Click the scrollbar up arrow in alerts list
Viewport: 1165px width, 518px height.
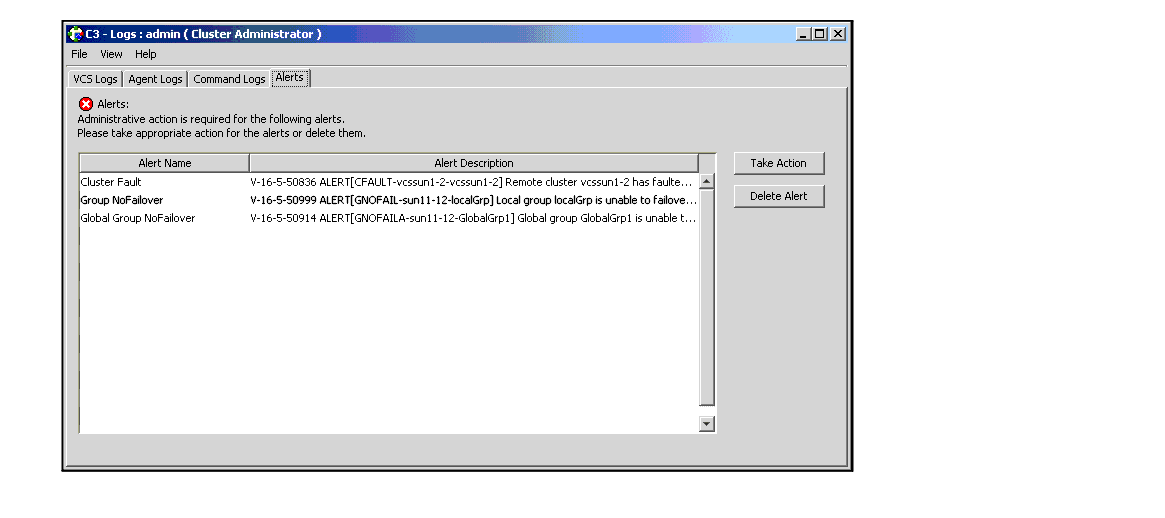coord(707,182)
